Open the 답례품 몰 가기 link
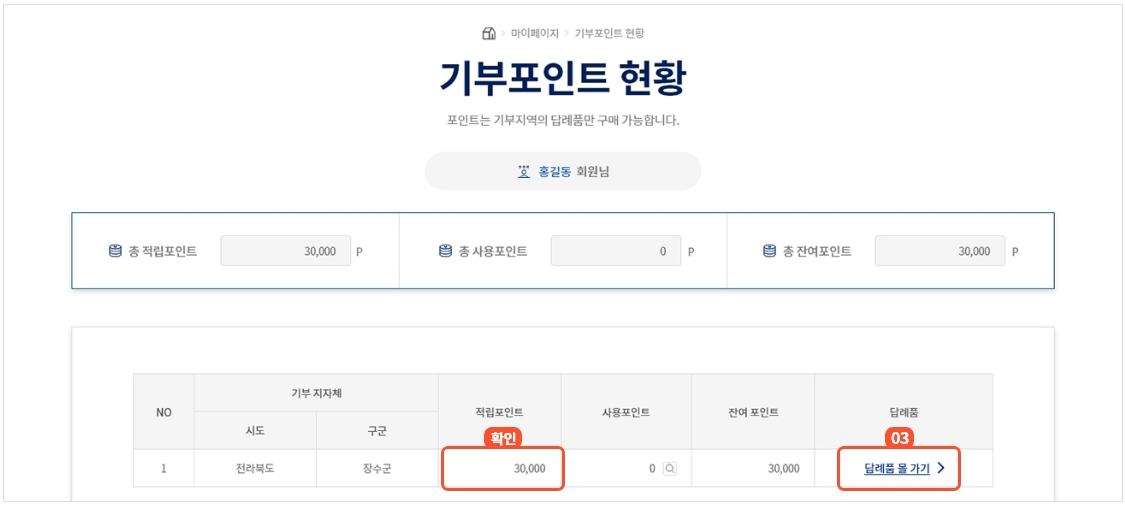 click(897, 468)
